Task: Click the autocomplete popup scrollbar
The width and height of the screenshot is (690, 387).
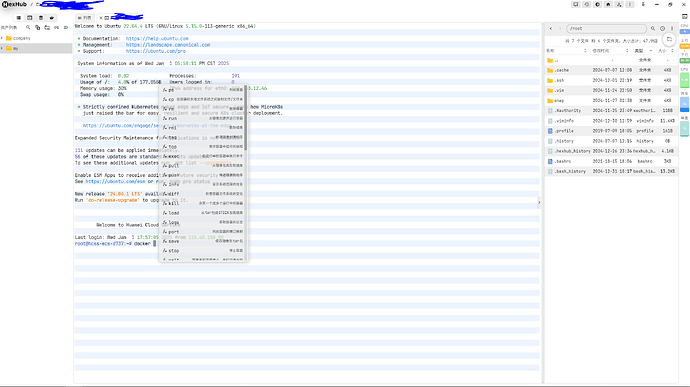Action: point(246,118)
